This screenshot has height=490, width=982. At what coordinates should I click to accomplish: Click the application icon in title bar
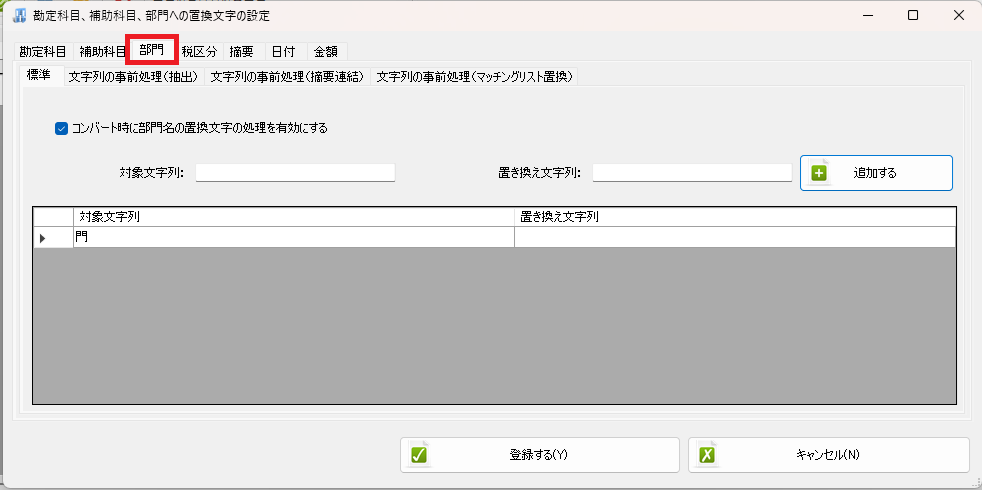coord(18,16)
